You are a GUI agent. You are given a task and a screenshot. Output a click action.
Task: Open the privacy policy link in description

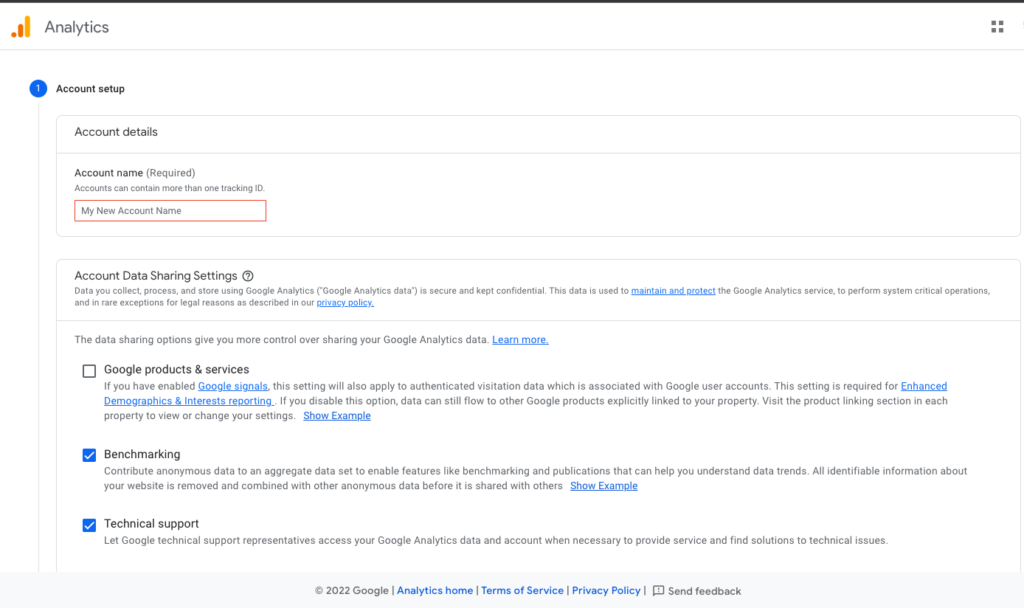(x=345, y=302)
